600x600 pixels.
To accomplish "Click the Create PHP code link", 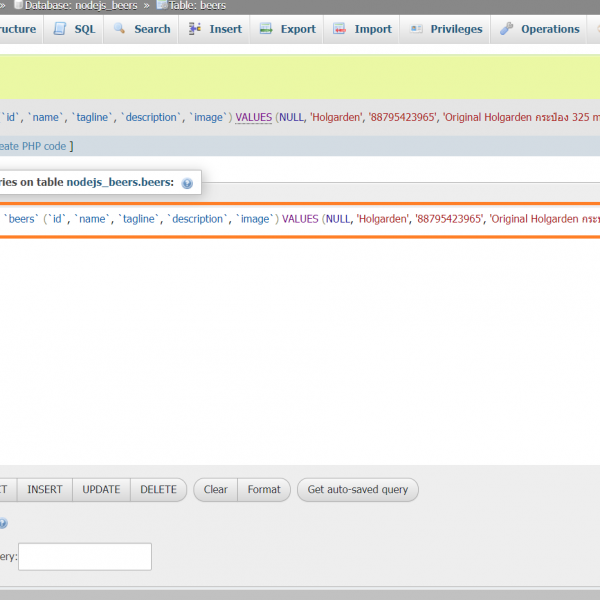I will [x=34, y=146].
